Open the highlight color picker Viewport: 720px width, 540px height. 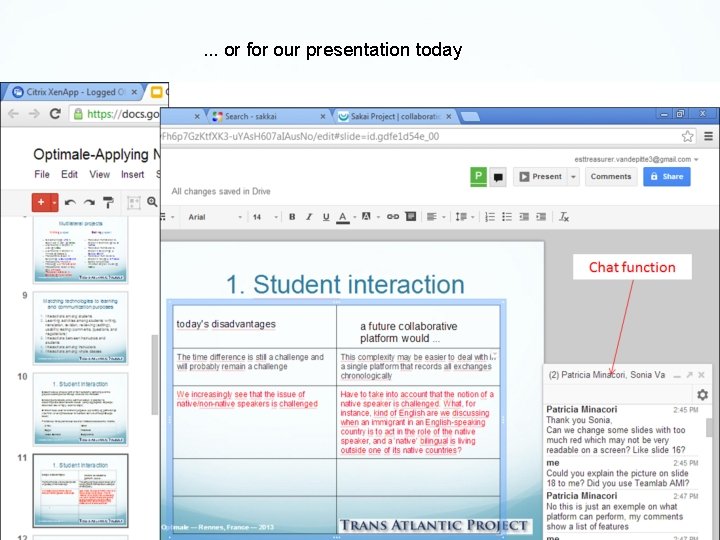[x=366, y=216]
